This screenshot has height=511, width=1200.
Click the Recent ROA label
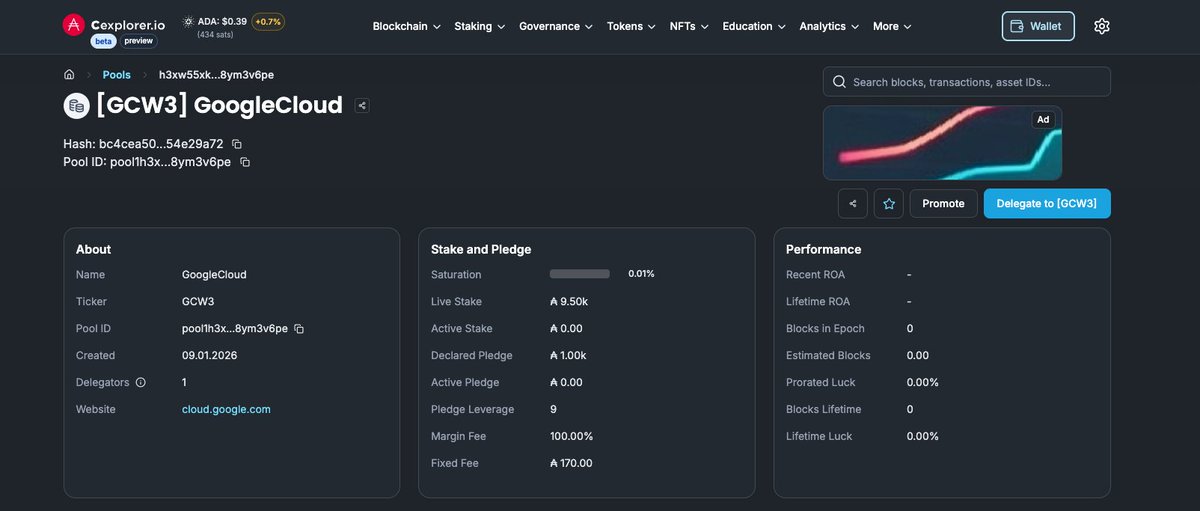pos(816,275)
